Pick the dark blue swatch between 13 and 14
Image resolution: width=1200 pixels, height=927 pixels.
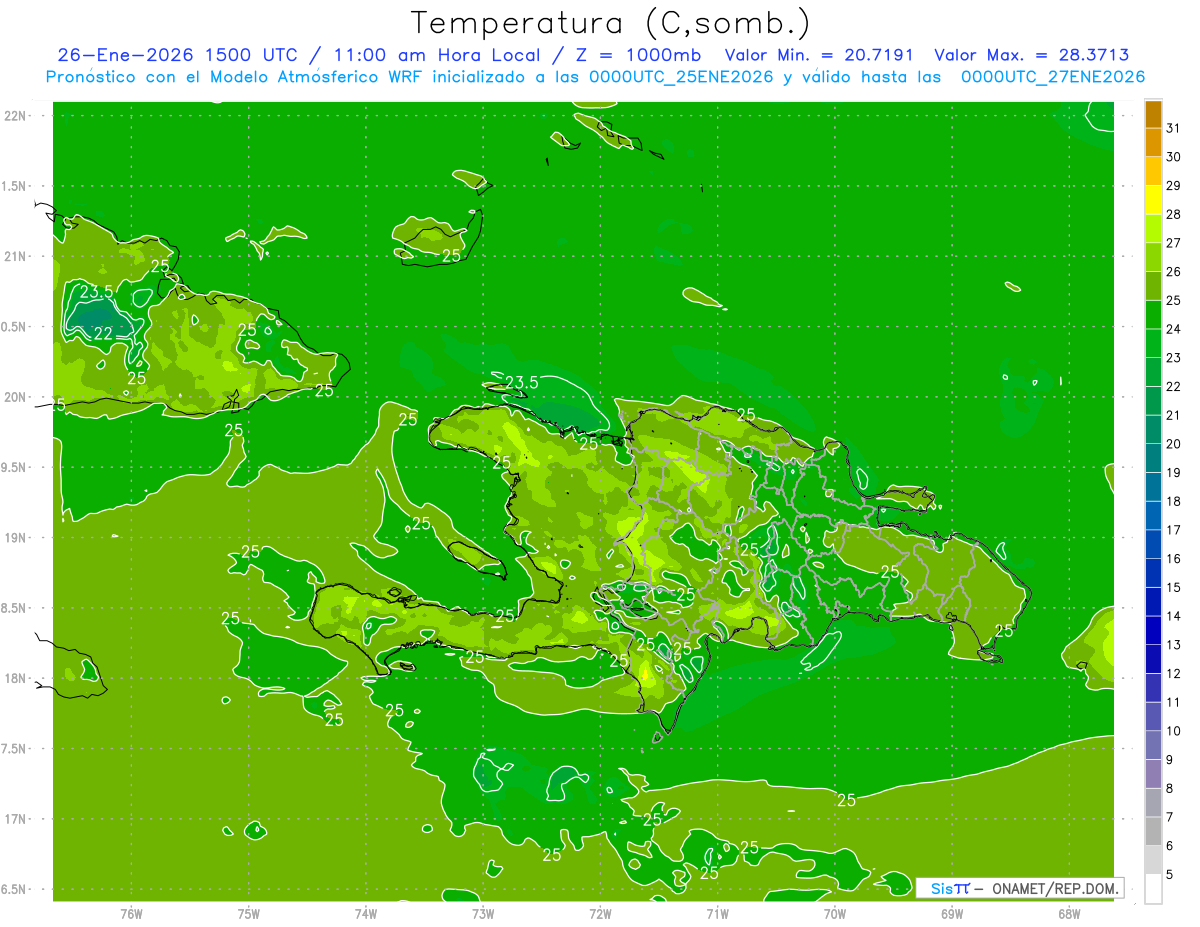(x=1153, y=630)
